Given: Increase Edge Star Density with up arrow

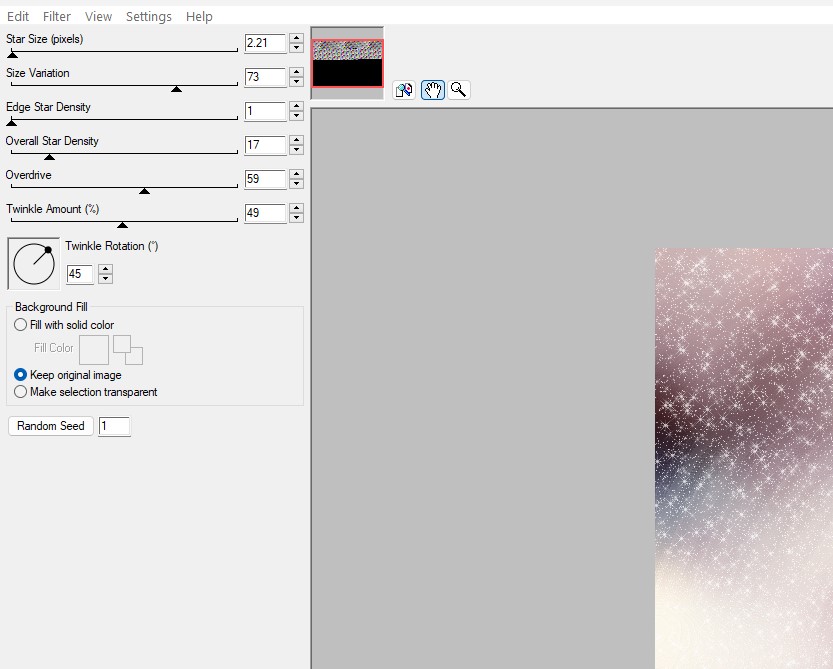Looking at the screenshot, I should (296, 106).
